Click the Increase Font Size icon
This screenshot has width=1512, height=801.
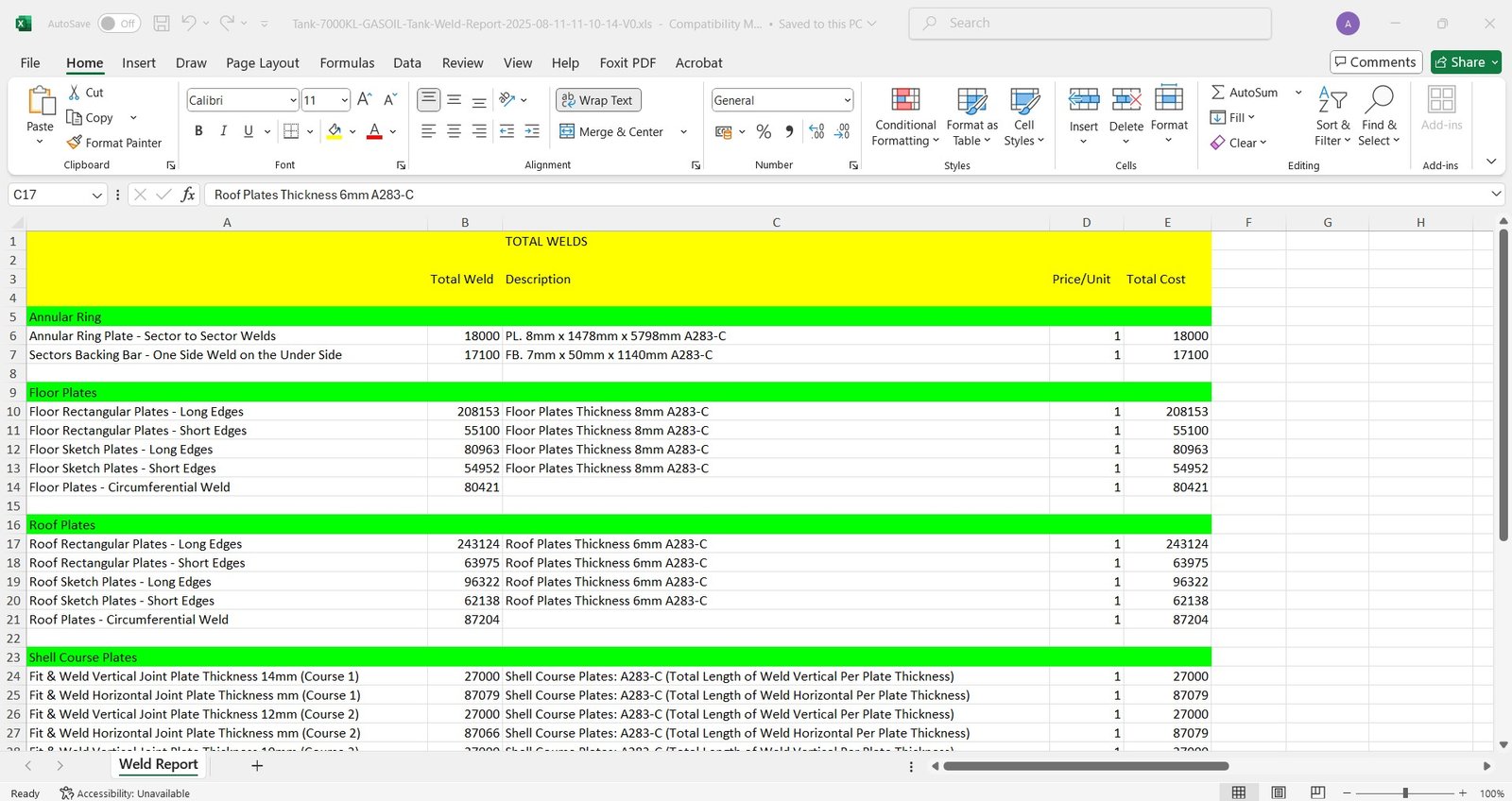pyautogui.click(x=365, y=99)
